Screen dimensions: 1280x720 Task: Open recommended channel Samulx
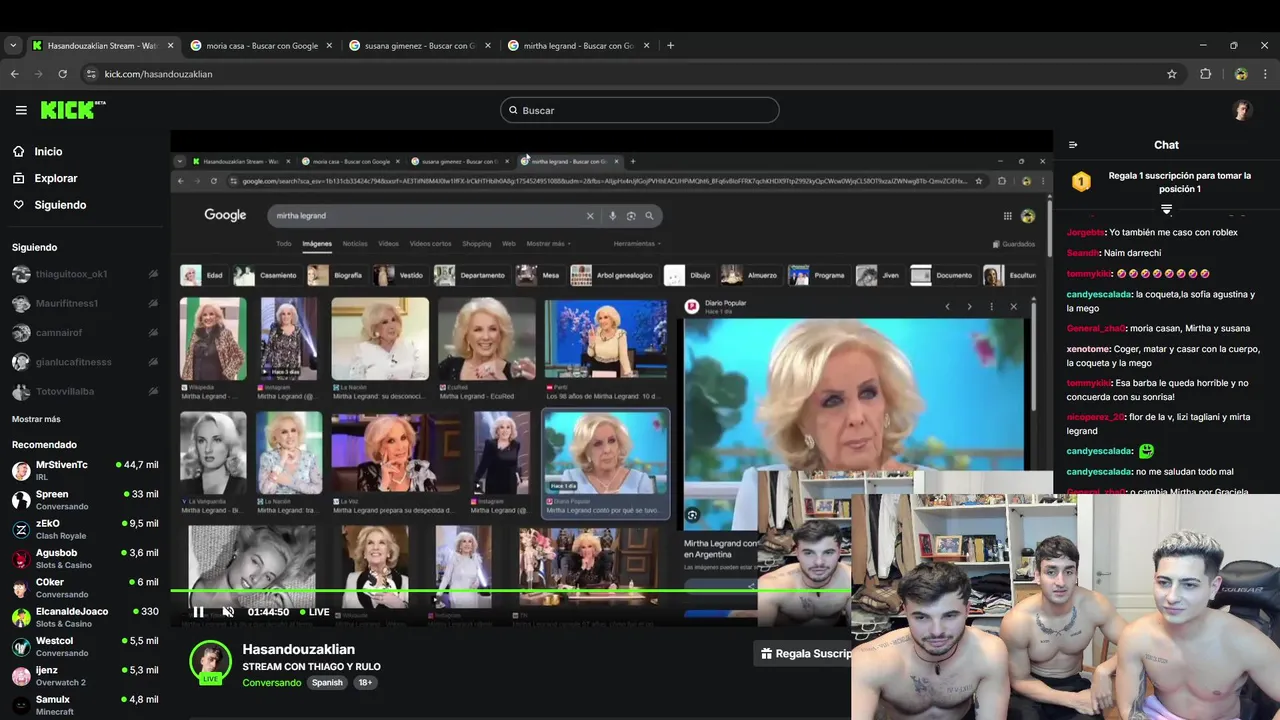(84, 705)
